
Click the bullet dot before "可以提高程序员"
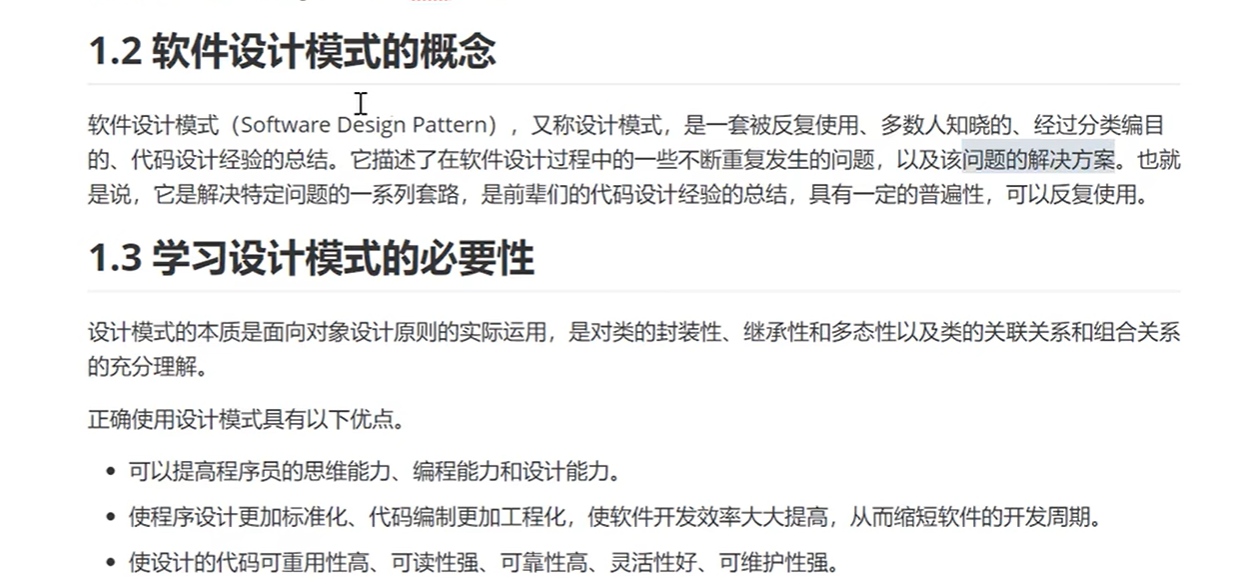point(109,472)
